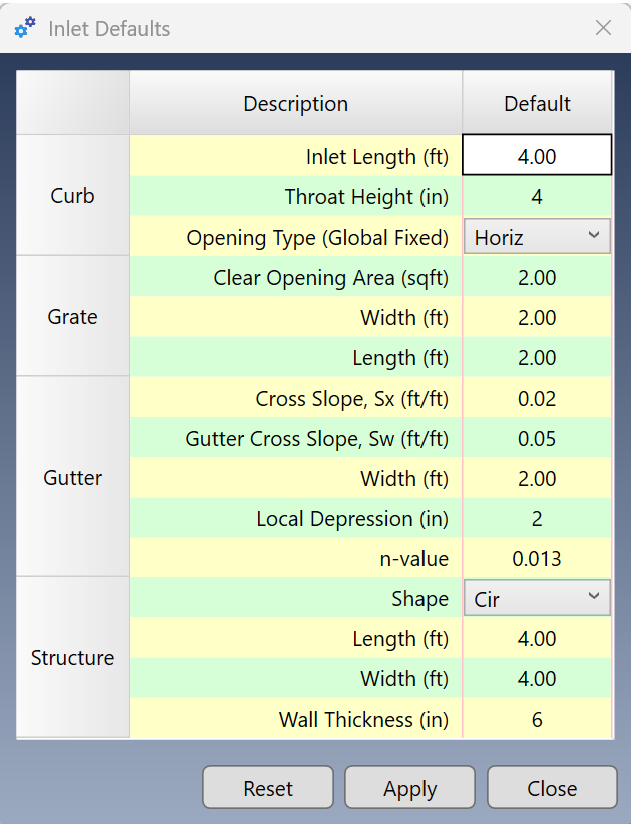Select the Wall Thickness value cell
631x824 pixels.
pyautogui.click(x=537, y=718)
